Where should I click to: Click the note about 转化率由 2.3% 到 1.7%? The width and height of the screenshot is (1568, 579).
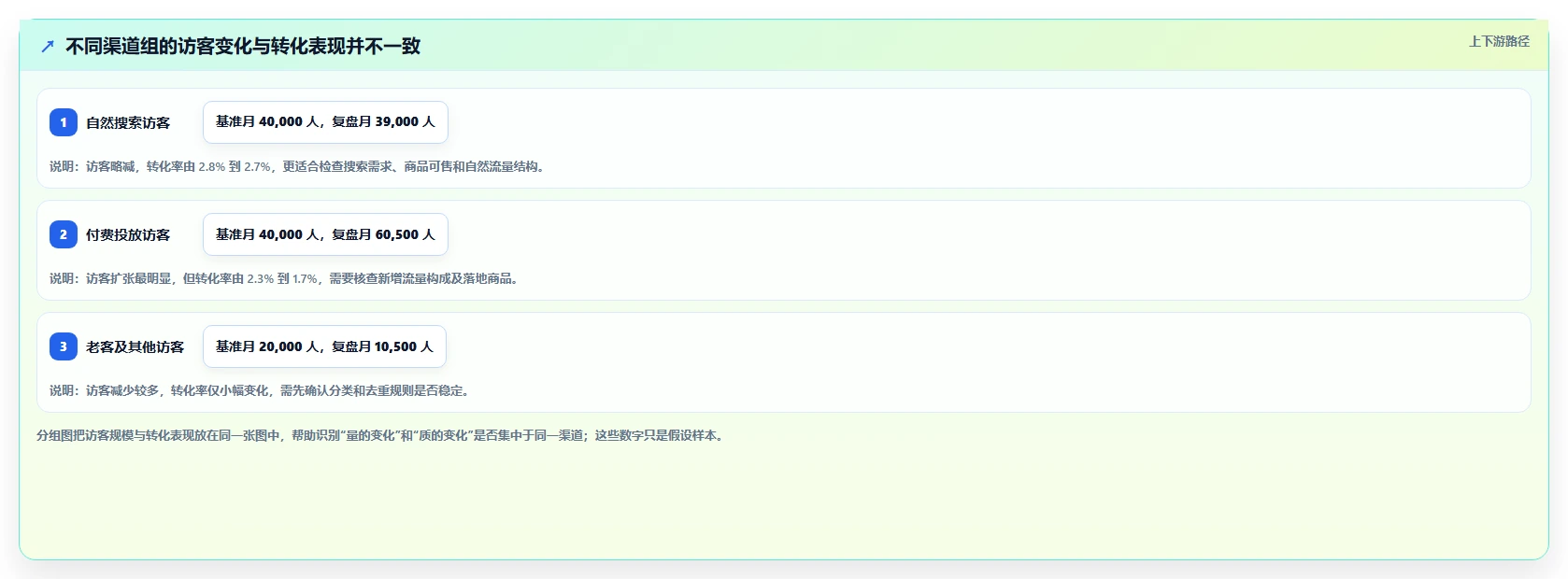284,278
